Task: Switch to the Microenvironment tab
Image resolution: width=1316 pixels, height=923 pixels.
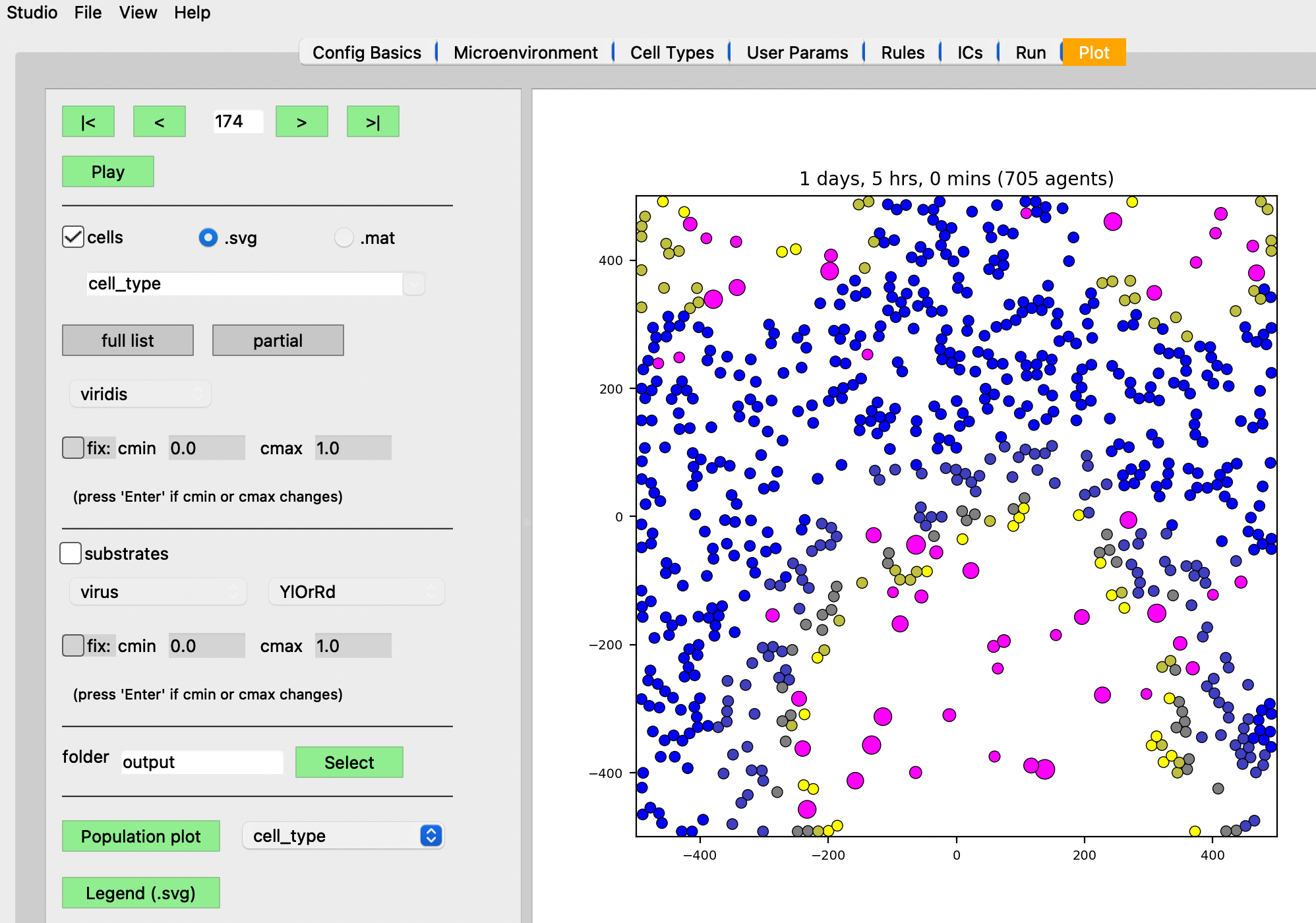Action: [x=525, y=52]
